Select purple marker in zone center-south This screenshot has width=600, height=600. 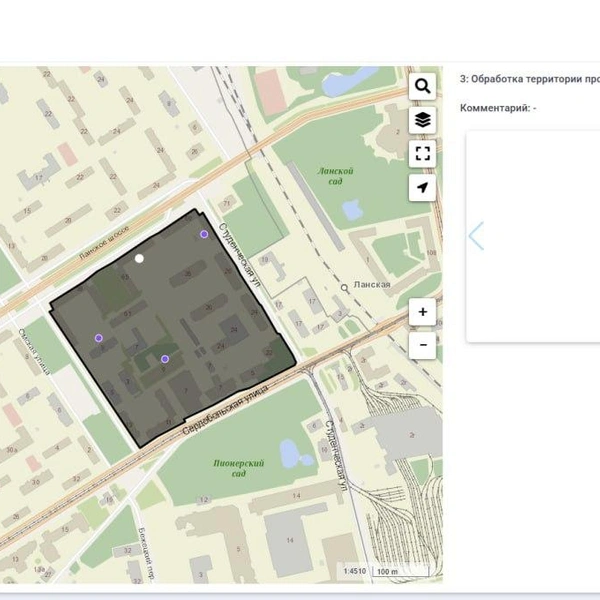point(165,359)
